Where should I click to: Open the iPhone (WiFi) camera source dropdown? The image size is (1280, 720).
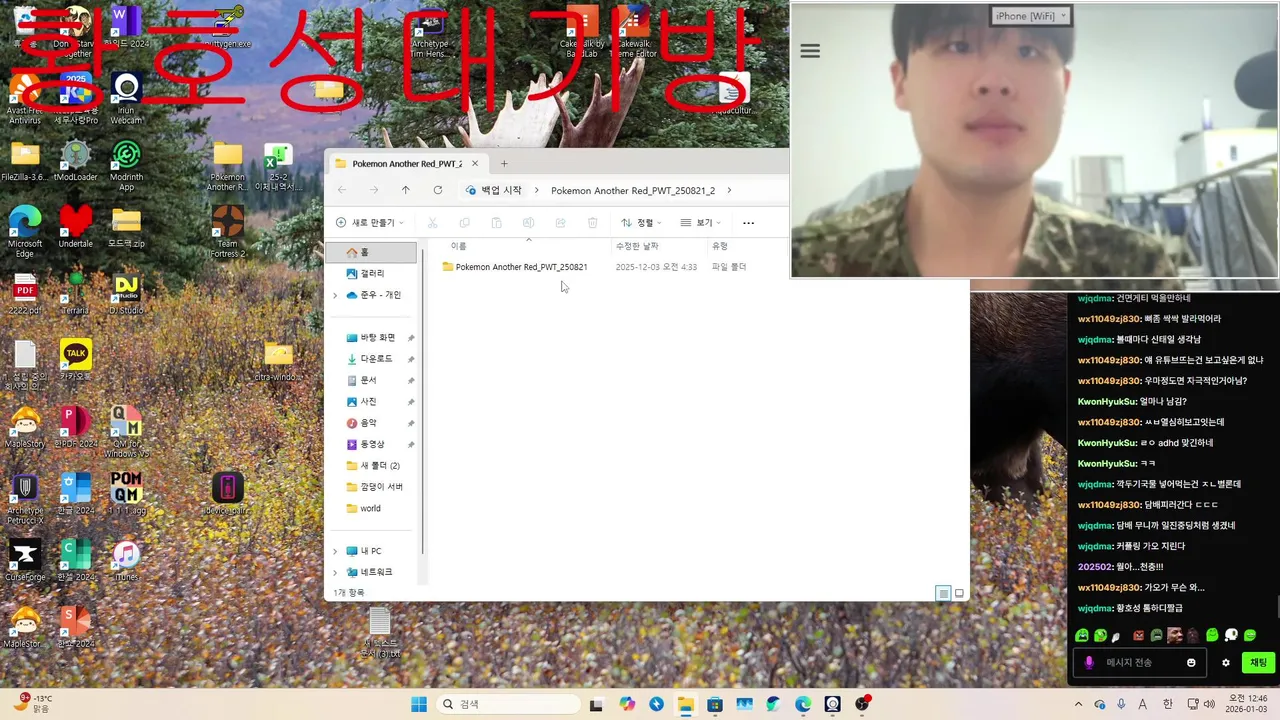1031,15
